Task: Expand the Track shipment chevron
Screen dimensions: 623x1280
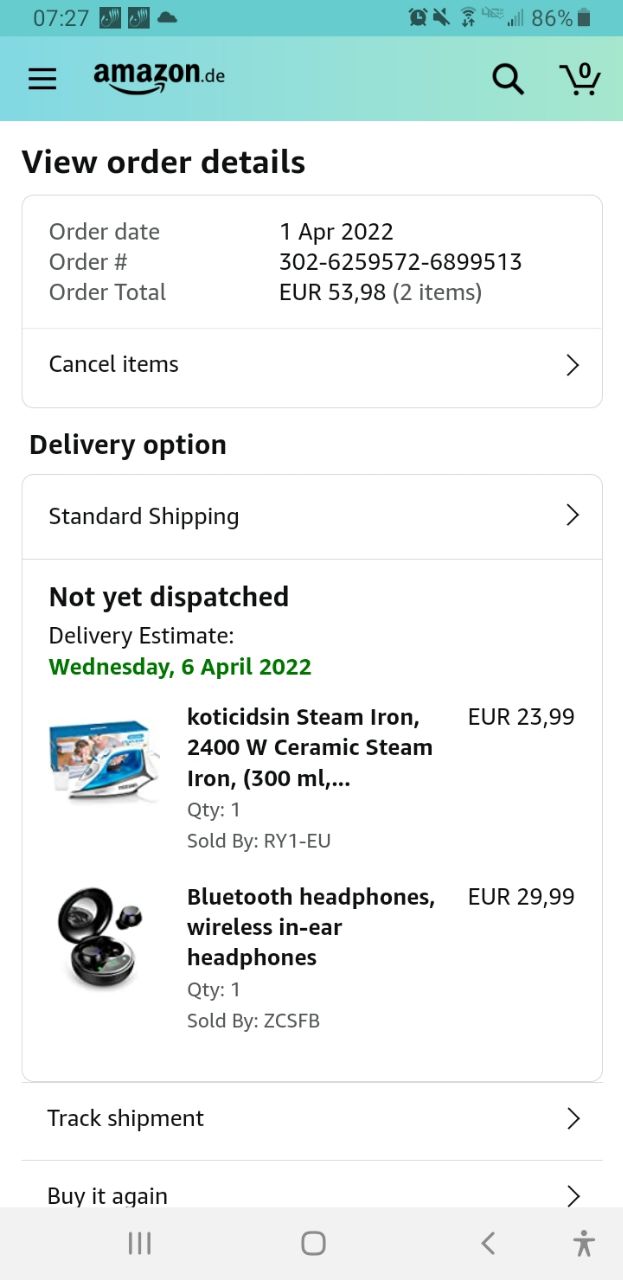Action: pos(573,1118)
